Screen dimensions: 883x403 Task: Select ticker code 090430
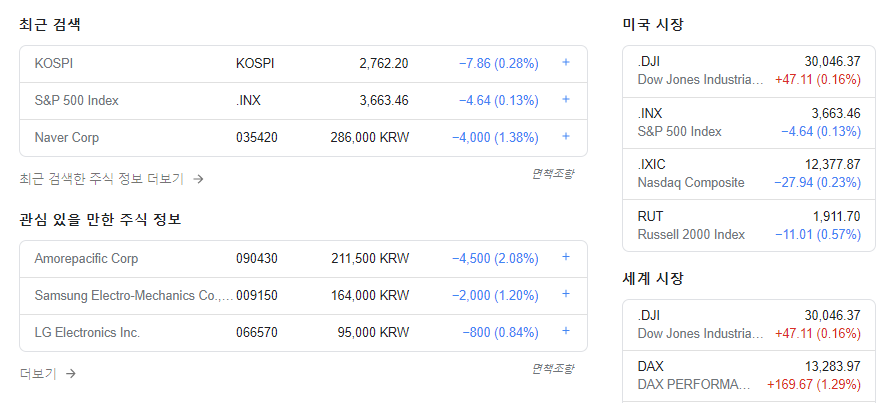coord(257,259)
